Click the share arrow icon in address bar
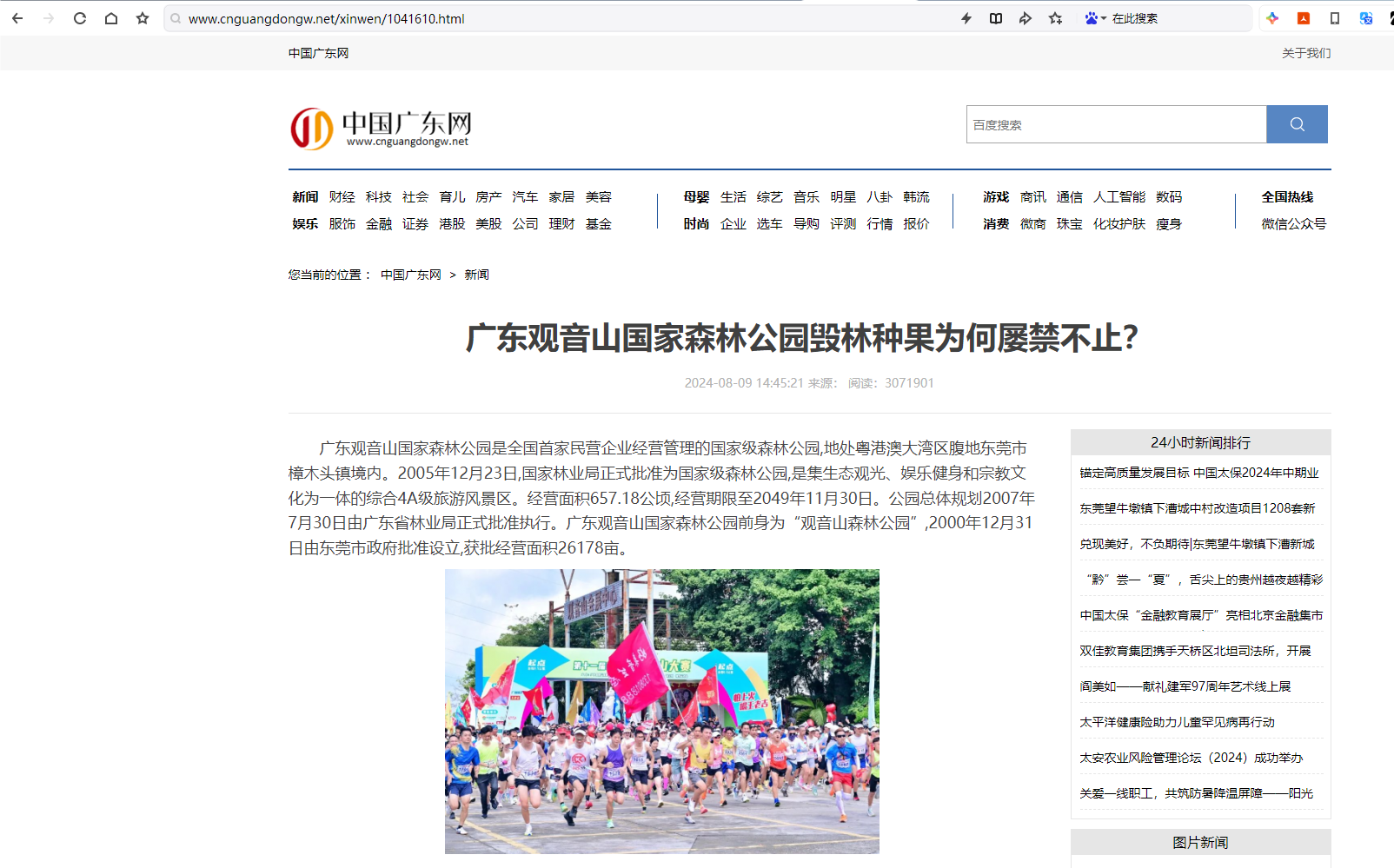 click(1026, 18)
